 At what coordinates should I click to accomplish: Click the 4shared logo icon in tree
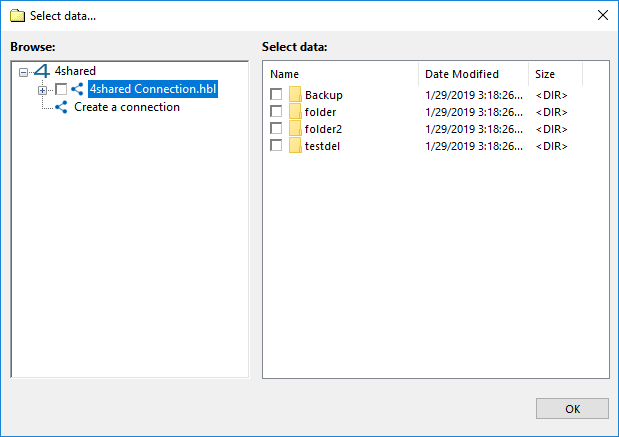[x=42, y=71]
